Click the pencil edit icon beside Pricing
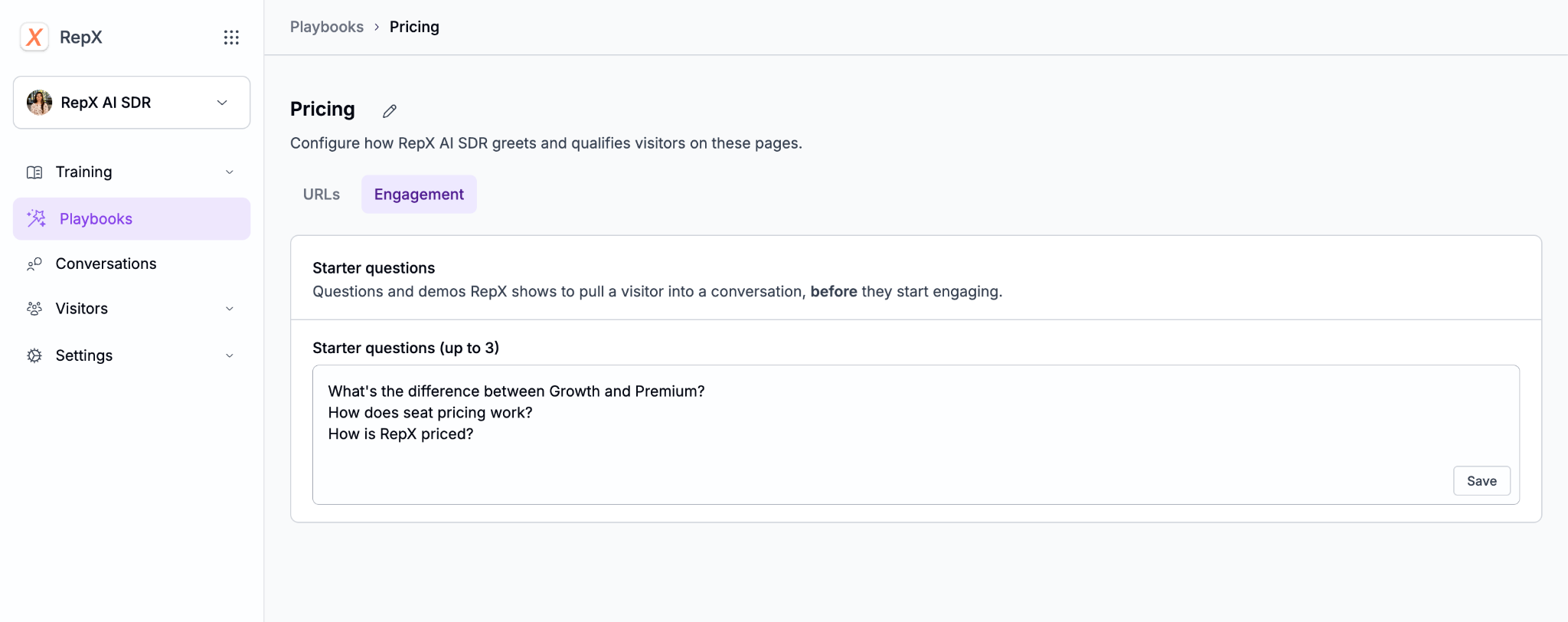This screenshot has width=1568, height=622. coord(390,111)
